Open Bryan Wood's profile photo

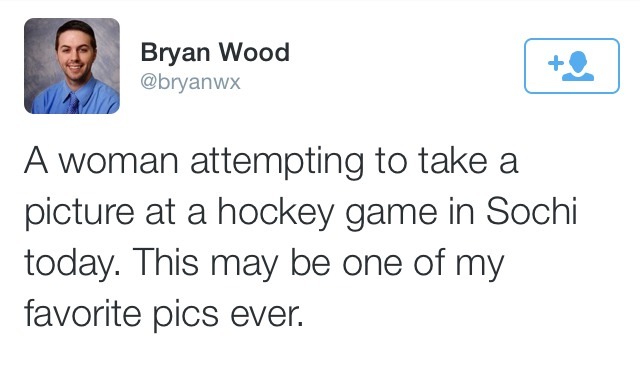[x=72, y=66]
